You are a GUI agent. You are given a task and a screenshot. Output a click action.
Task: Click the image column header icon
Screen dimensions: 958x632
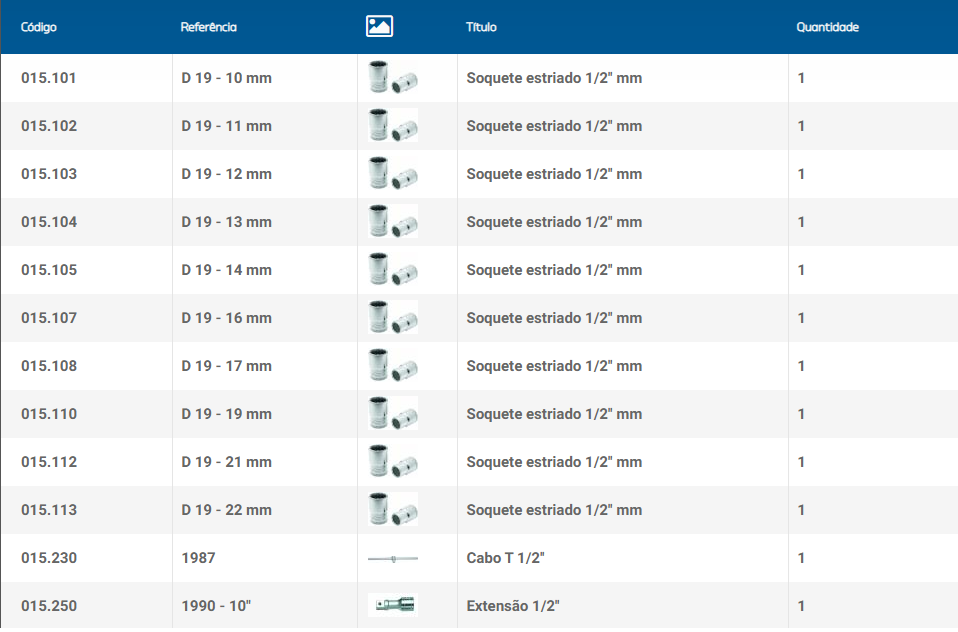coord(379,27)
